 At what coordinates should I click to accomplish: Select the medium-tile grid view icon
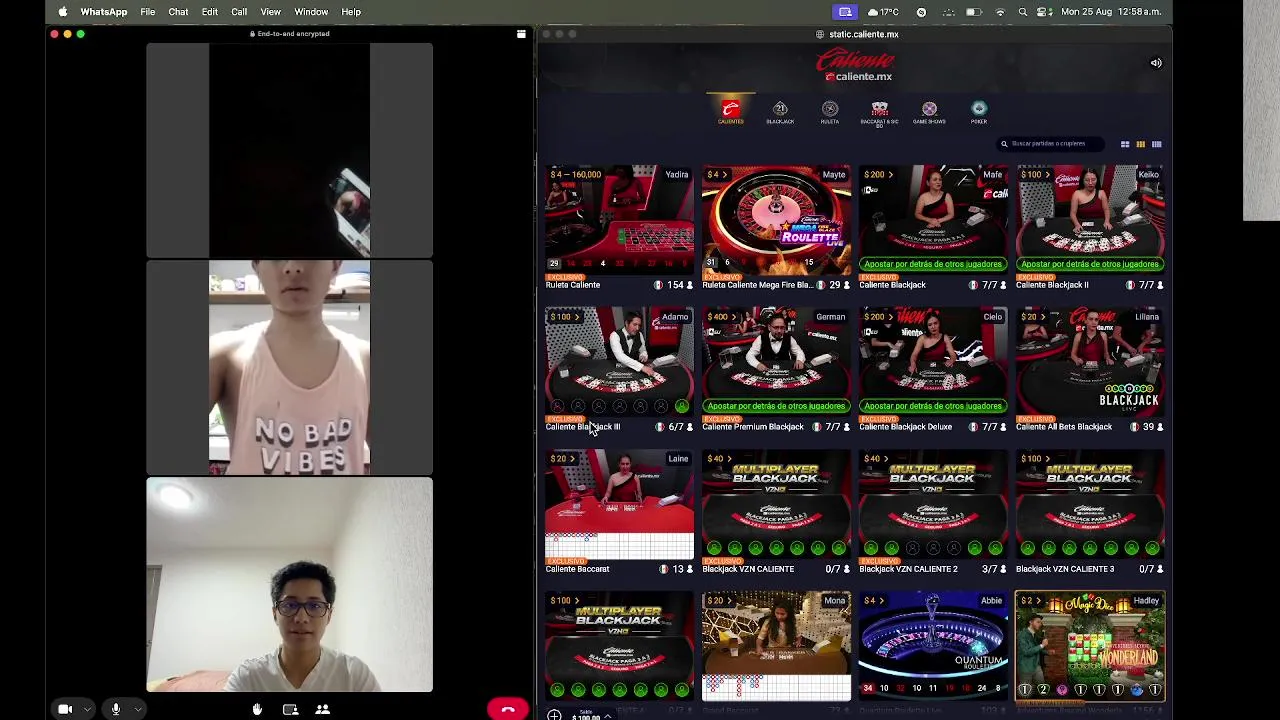[1140, 144]
